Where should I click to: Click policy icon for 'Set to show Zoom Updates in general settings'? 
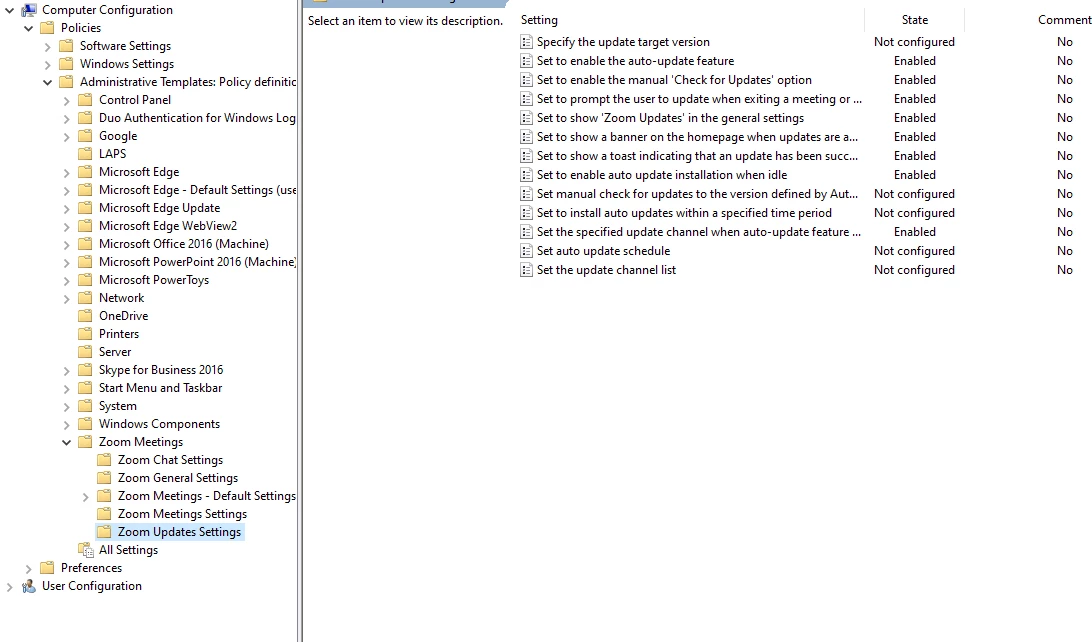pyautogui.click(x=526, y=118)
